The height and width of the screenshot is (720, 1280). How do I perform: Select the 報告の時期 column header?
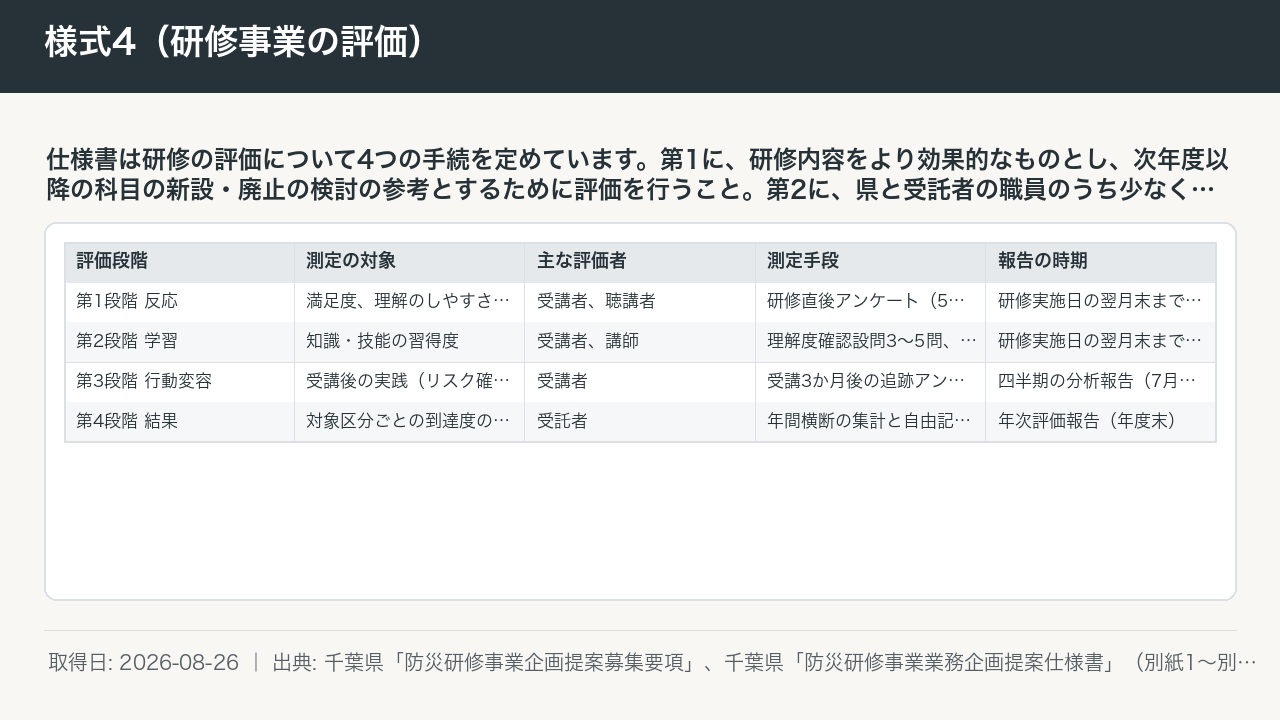coord(1100,262)
